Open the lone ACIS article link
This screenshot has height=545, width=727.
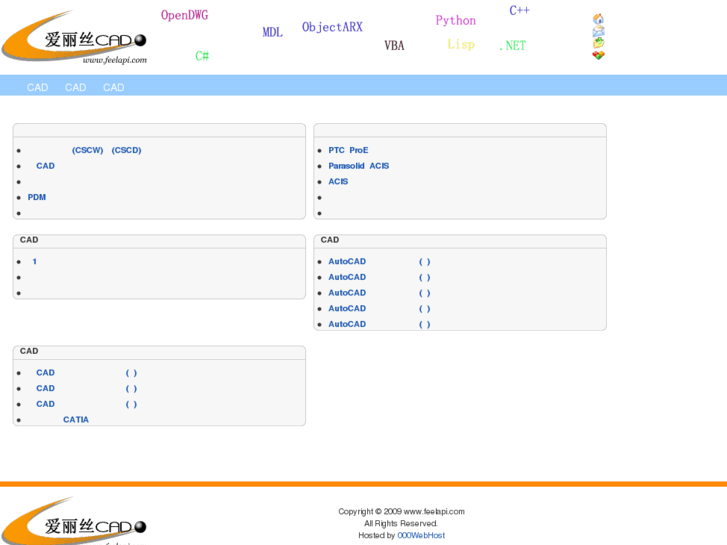(338, 182)
